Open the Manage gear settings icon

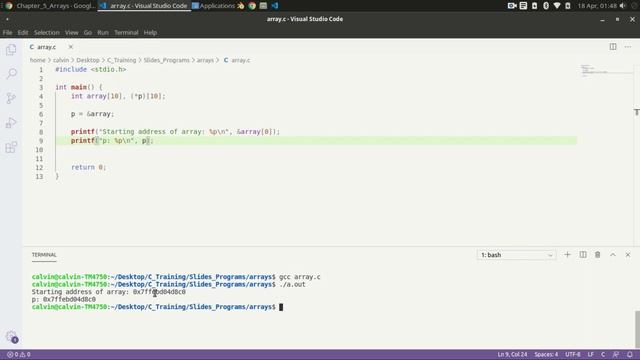pyautogui.click(x=11, y=337)
